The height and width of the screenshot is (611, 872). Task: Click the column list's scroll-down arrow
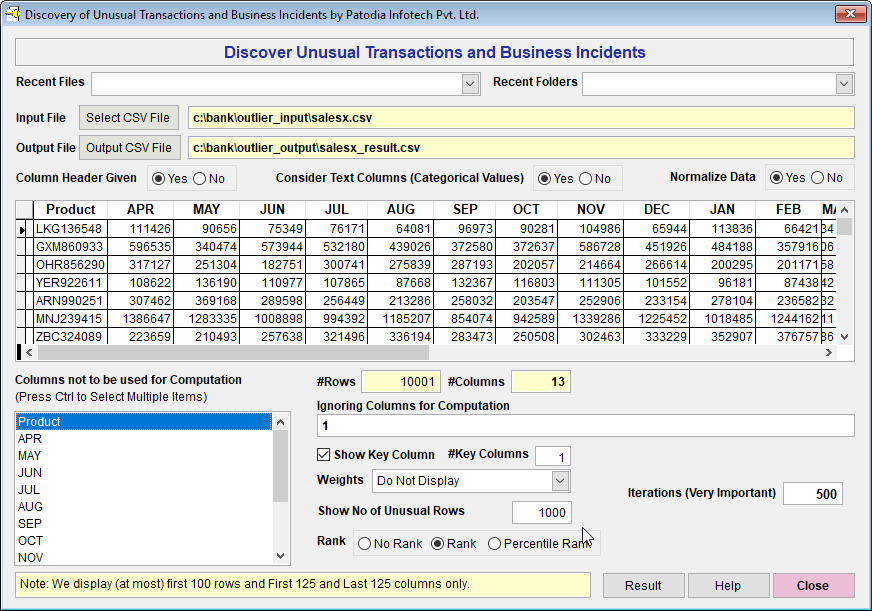[x=281, y=557]
